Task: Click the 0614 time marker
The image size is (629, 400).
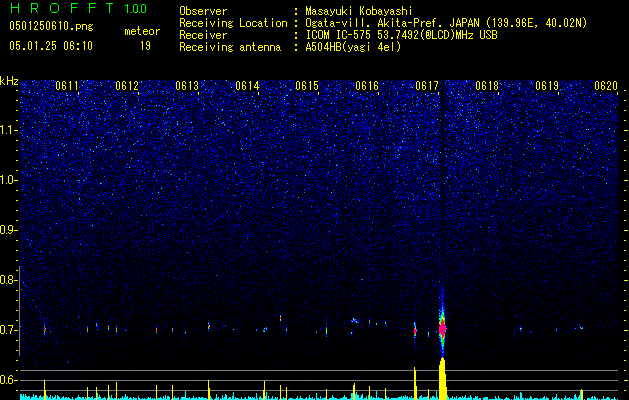Action: click(247, 86)
